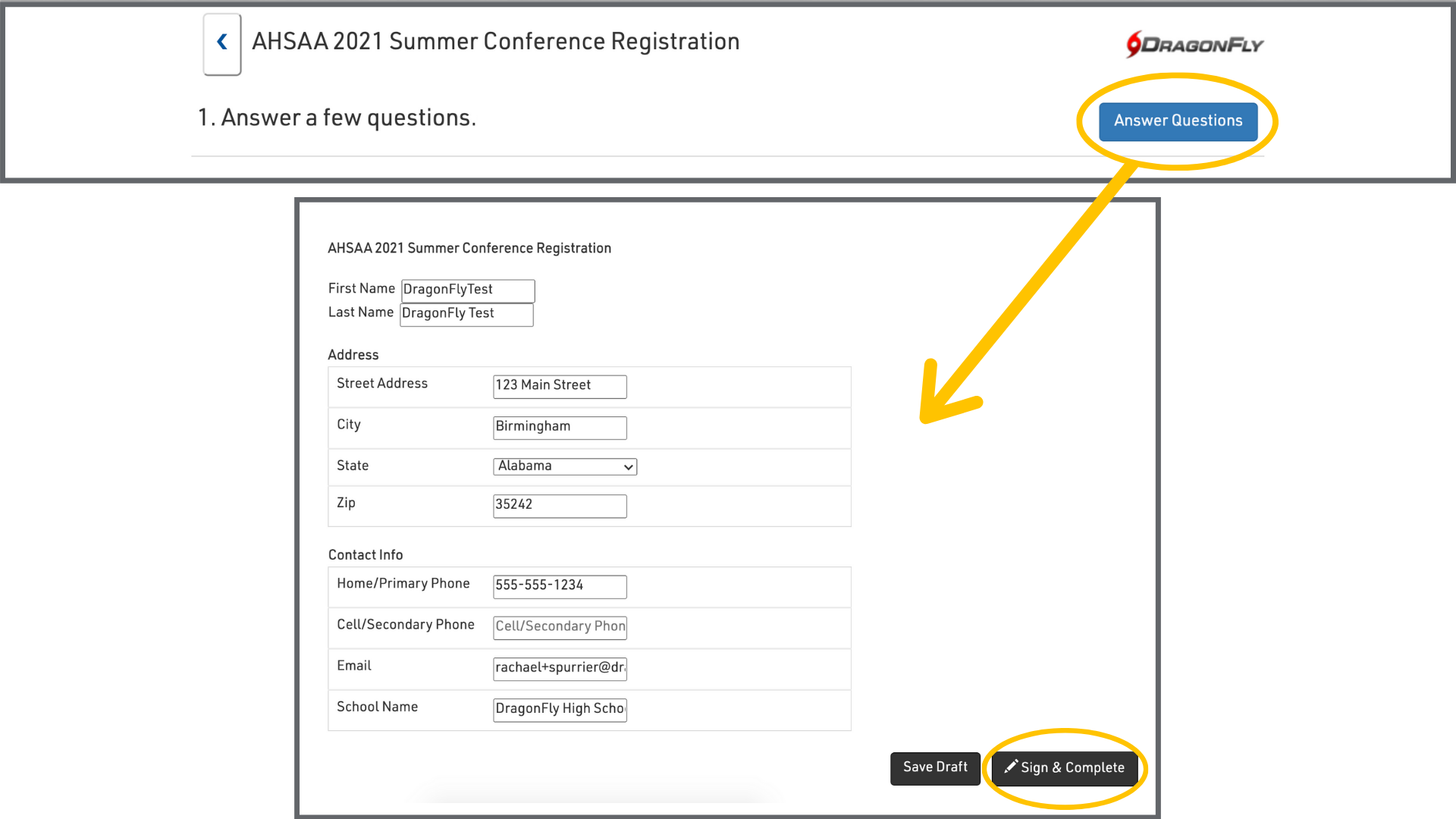Screen dimensions: 1456x819
Task: Click the School Name input field
Action: [x=560, y=709]
